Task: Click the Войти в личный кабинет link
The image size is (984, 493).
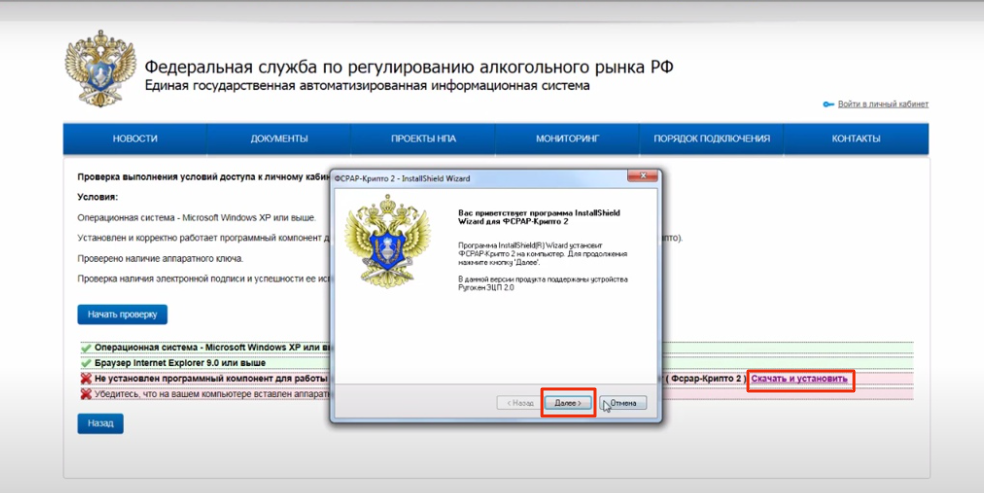Action: [x=883, y=104]
